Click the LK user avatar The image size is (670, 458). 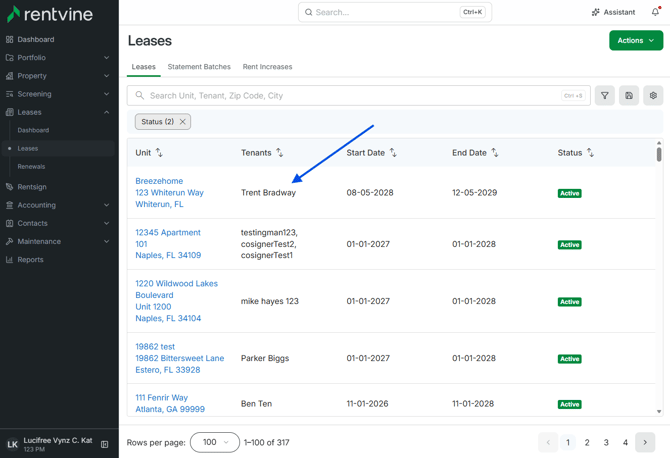(12, 444)
